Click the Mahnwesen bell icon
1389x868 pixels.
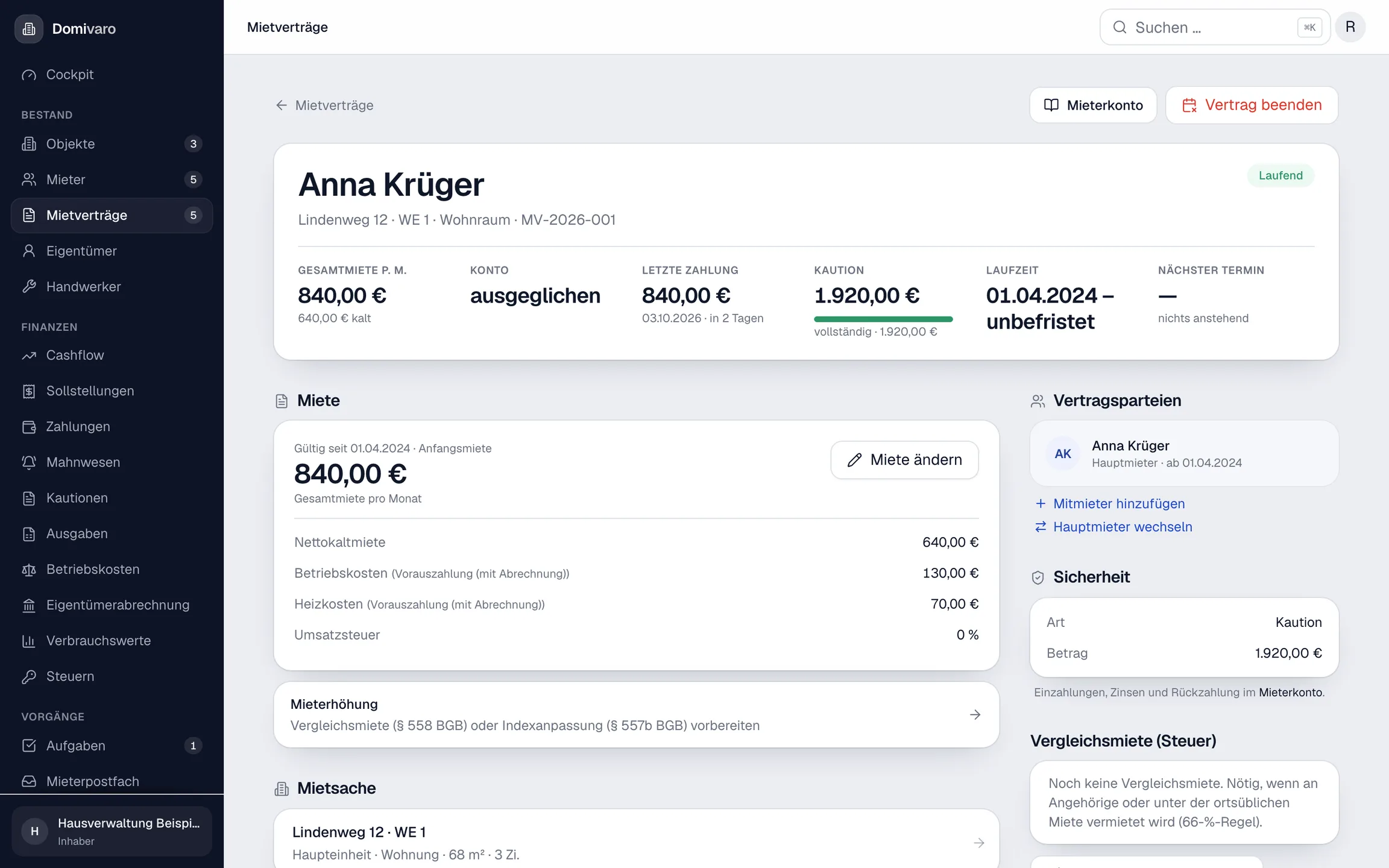29,462
